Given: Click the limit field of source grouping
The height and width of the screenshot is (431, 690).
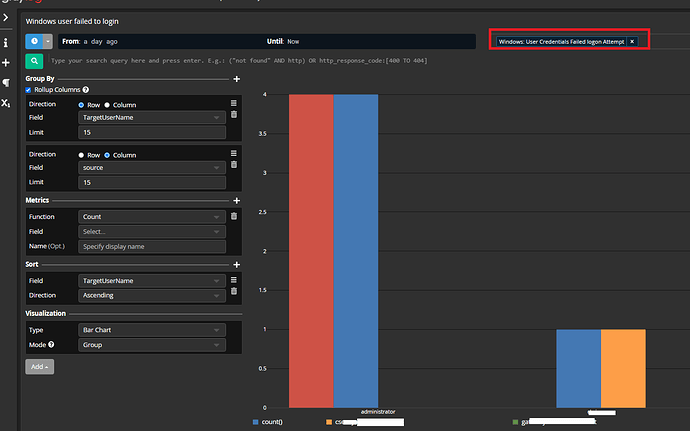Looking at the screenshot, I should 152,182.
